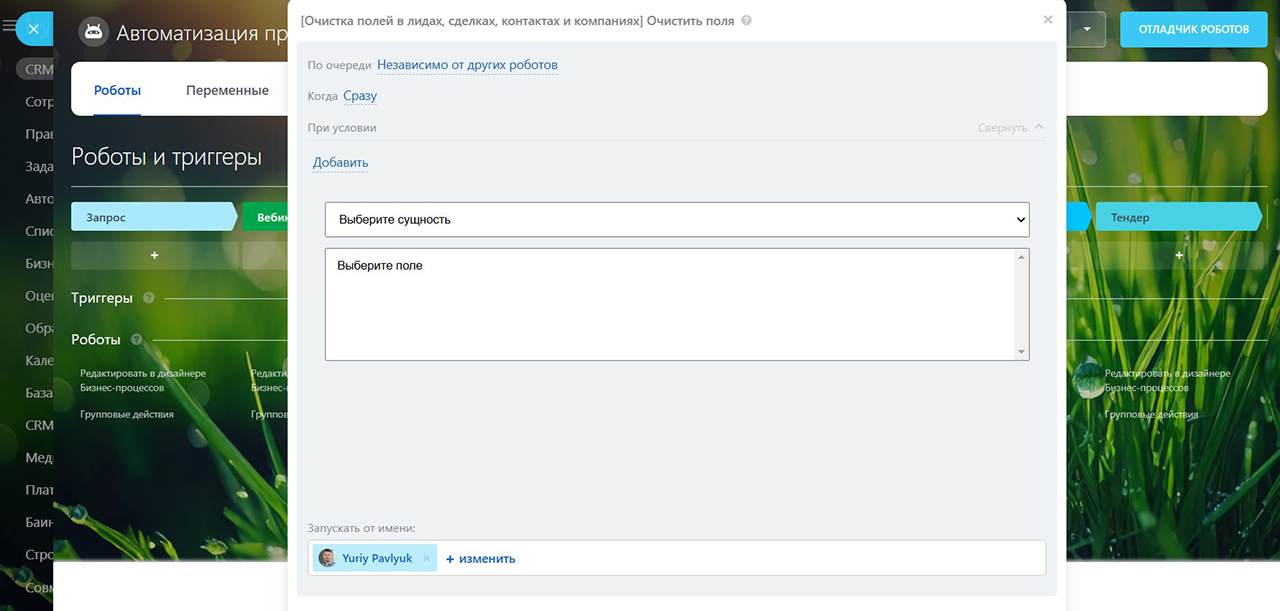The height and width of the screenshot is (611, 1280).
Task: Click Добавить condition link
Action: [340, 162]
